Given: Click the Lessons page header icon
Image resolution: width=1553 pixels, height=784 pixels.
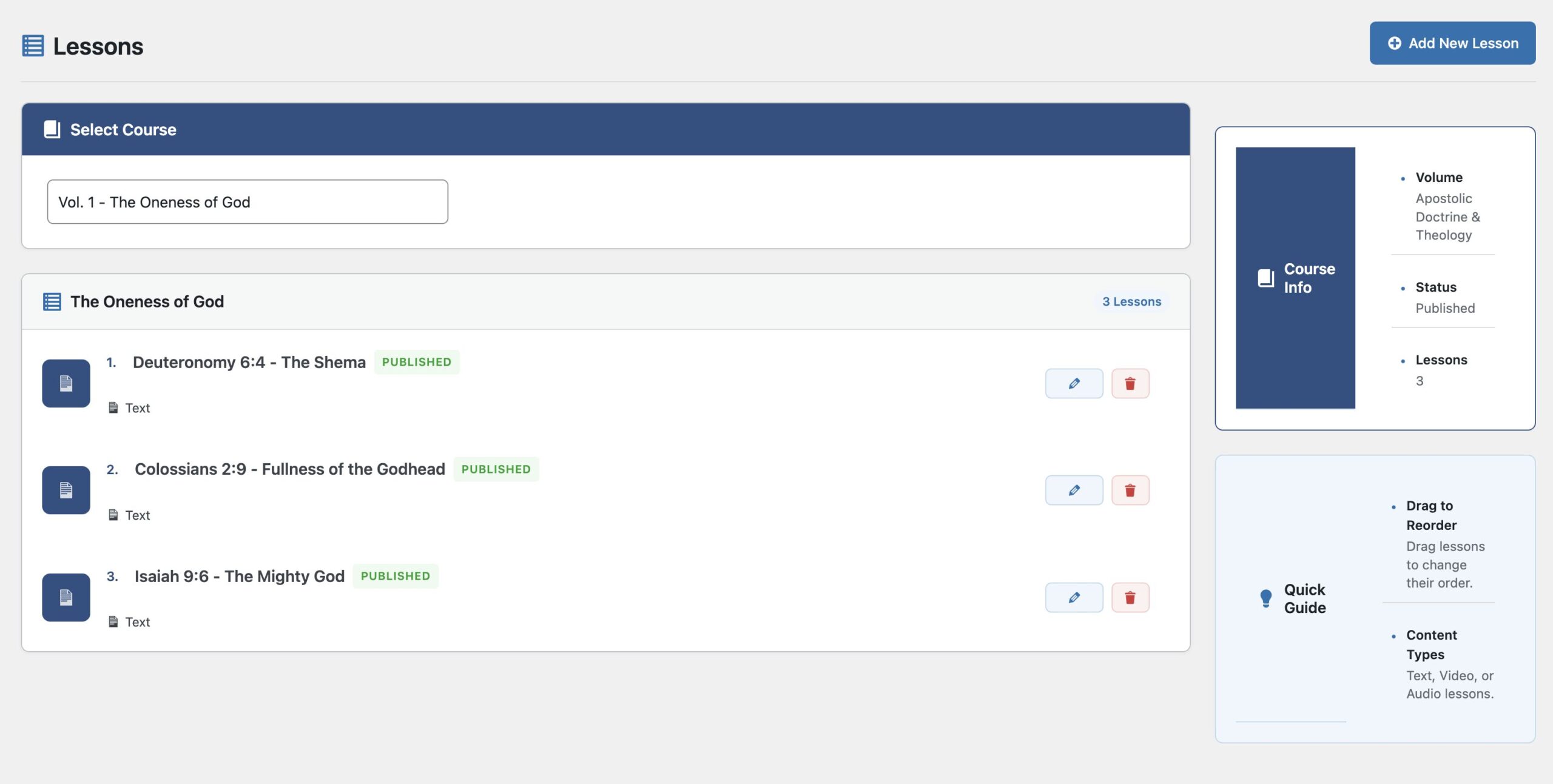Looking at the screenshot, I should (x=33, y=45).
